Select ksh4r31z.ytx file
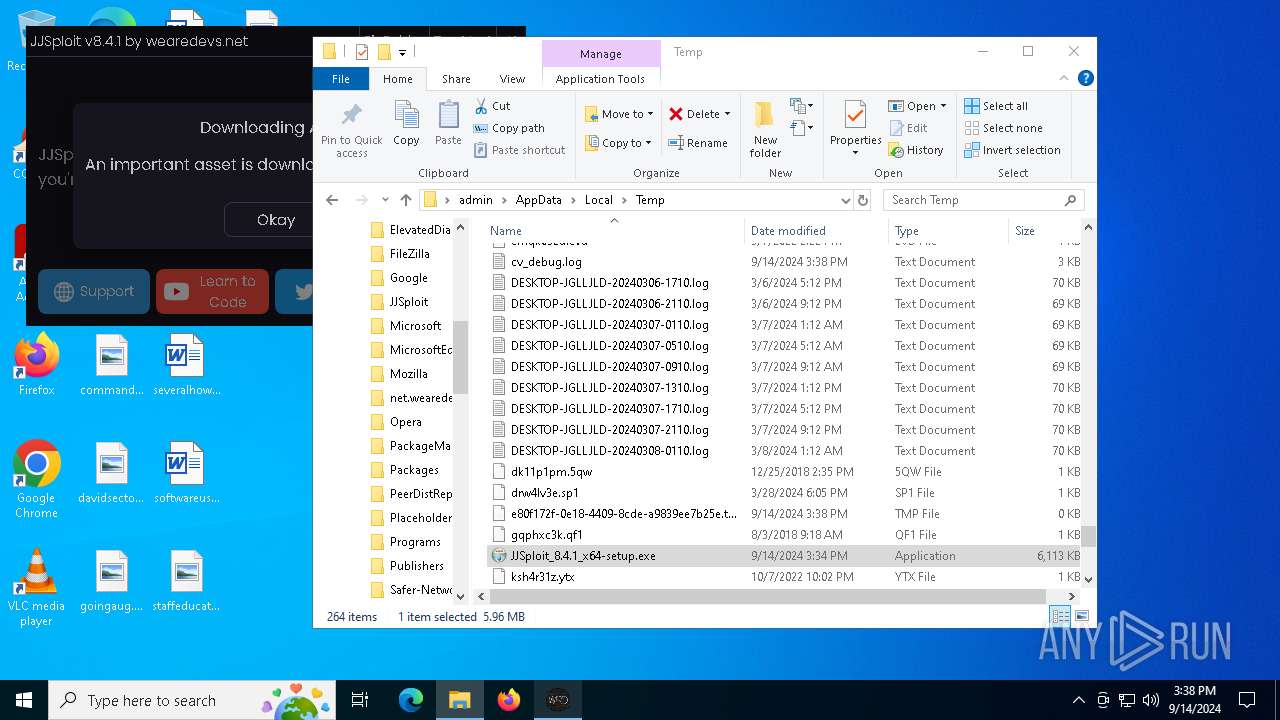The height and width of the screenshot is (720, 1280). click(542, 577)
